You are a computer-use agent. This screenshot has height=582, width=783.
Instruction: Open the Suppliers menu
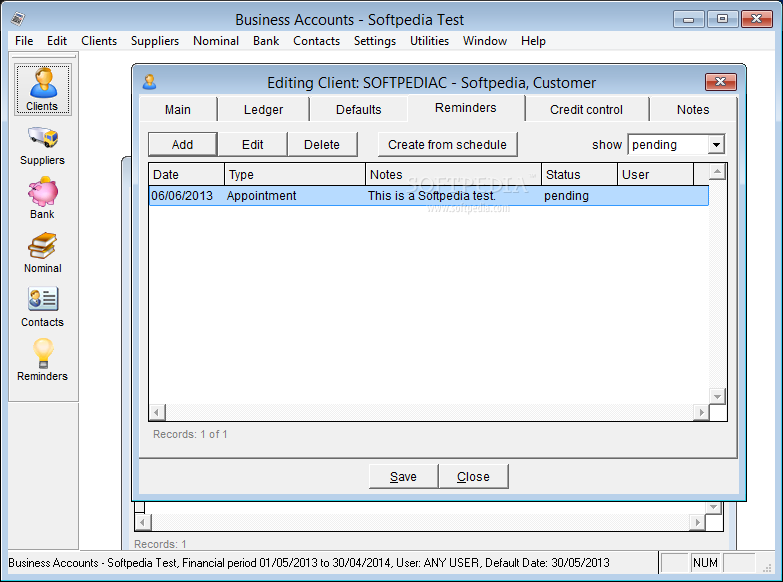point(155,41)
